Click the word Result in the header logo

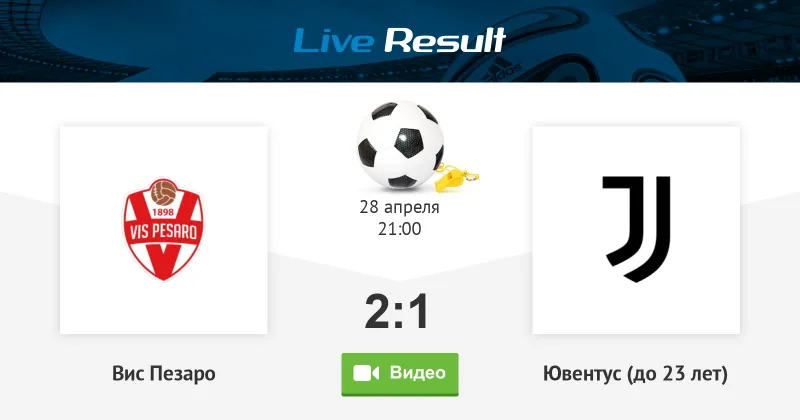[444, 40]
